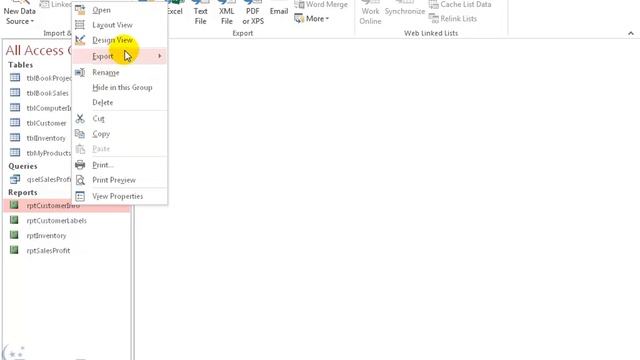Click the tblBookSales table icon
640x360 pixels.
click(x=15, y=93)
